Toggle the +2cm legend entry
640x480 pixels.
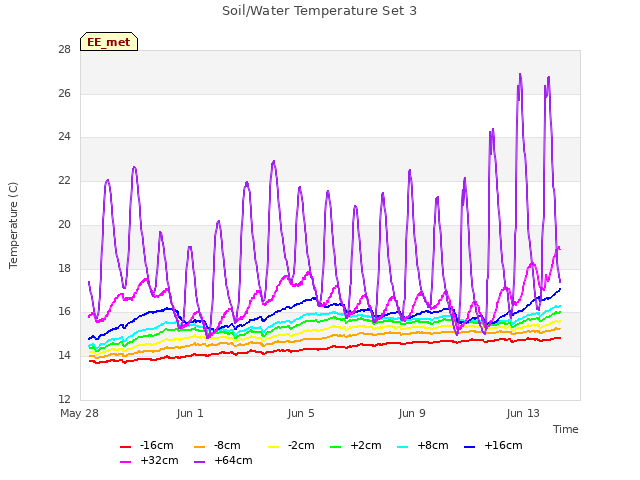click(x=356, y=445)
